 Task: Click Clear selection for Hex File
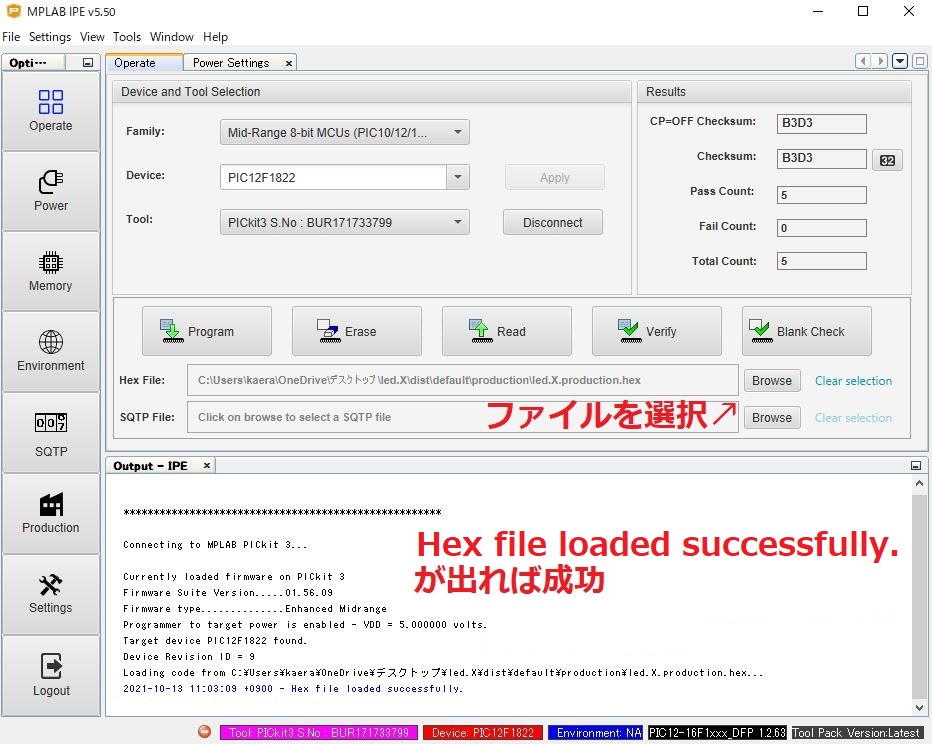[853, 380]
